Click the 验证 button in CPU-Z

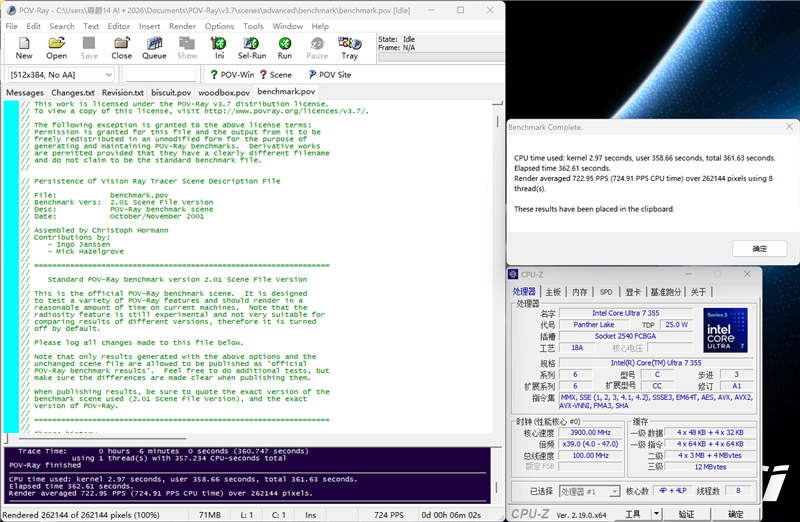[x=686, y=514]
